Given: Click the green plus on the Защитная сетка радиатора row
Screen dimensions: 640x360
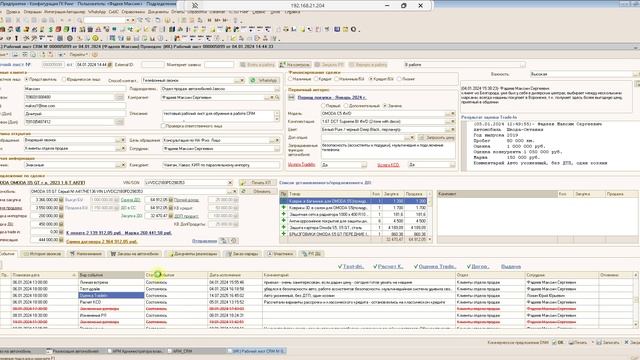Looking at the screenshot, I should pyautogui.click(x=284, y=214).
